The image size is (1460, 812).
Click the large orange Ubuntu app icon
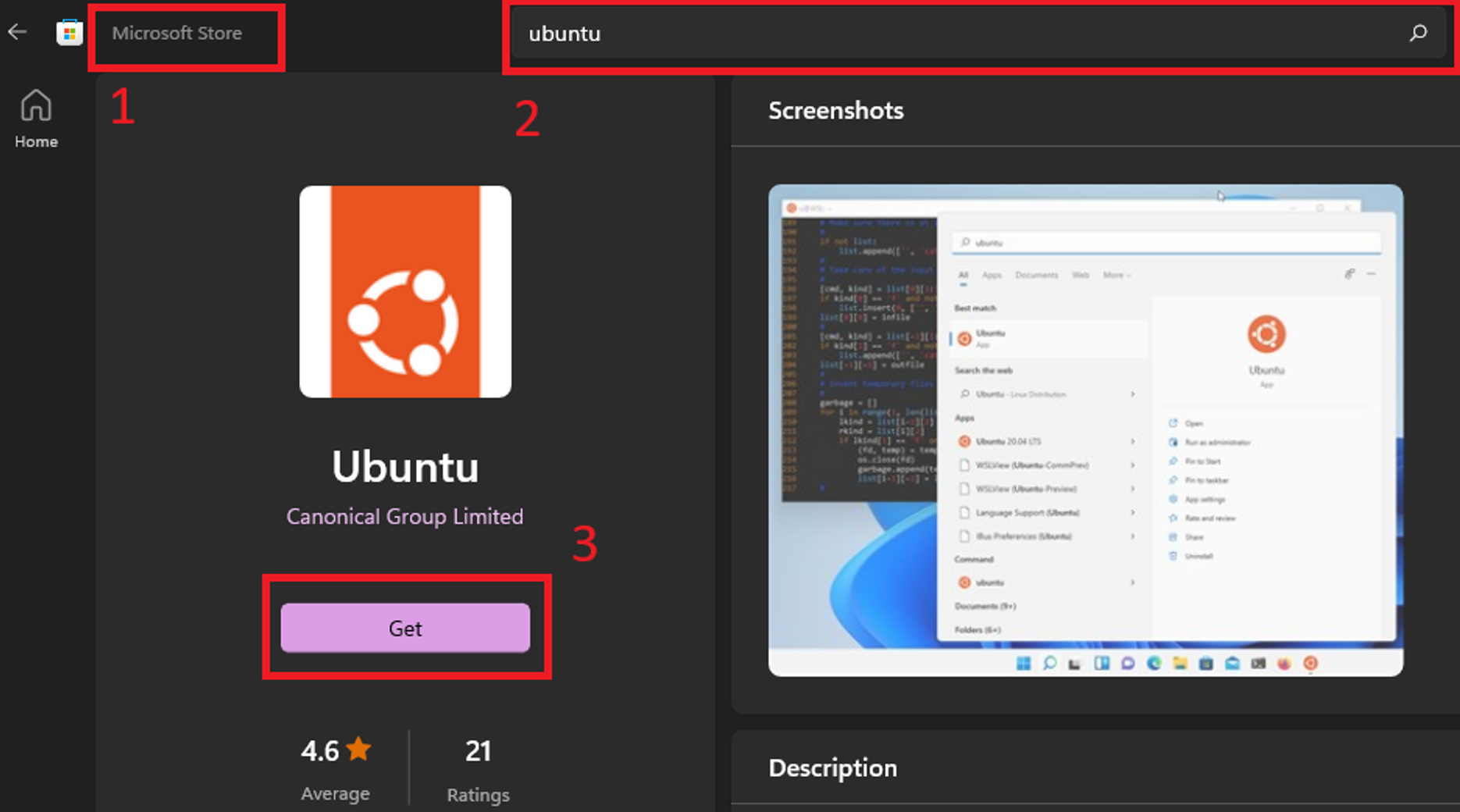405,292
